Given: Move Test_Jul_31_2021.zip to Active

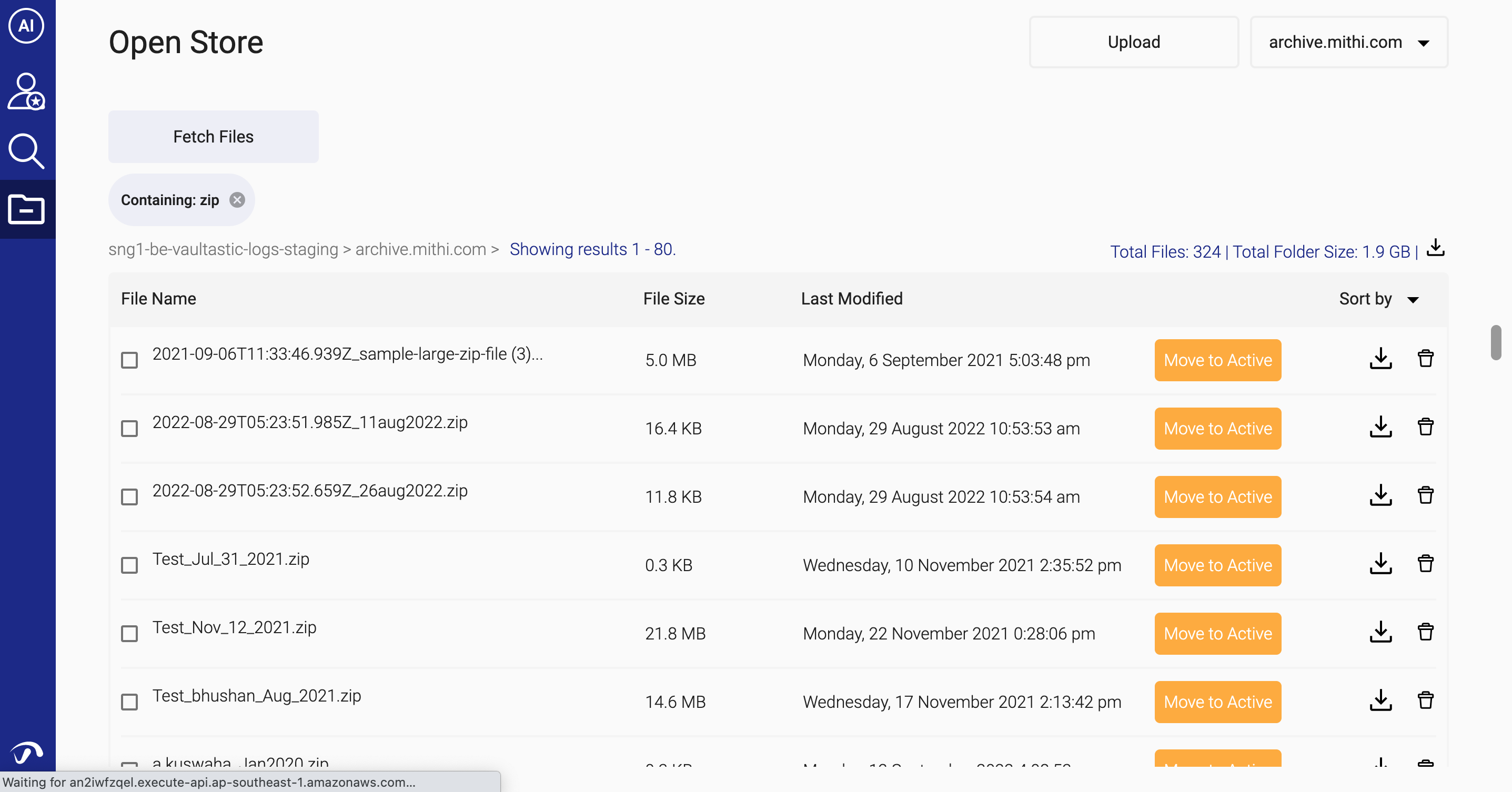Looking at the screenshot, I should coord(1217,565).
